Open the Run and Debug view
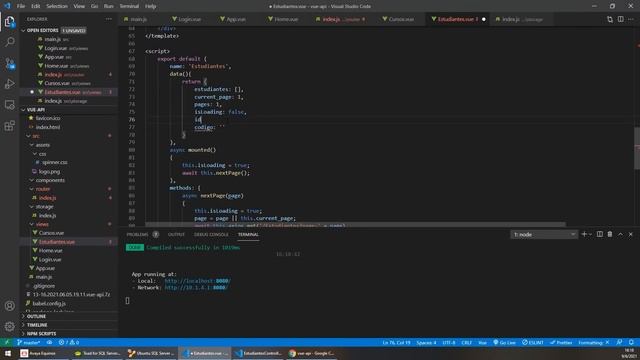 [x=10, y=84]
